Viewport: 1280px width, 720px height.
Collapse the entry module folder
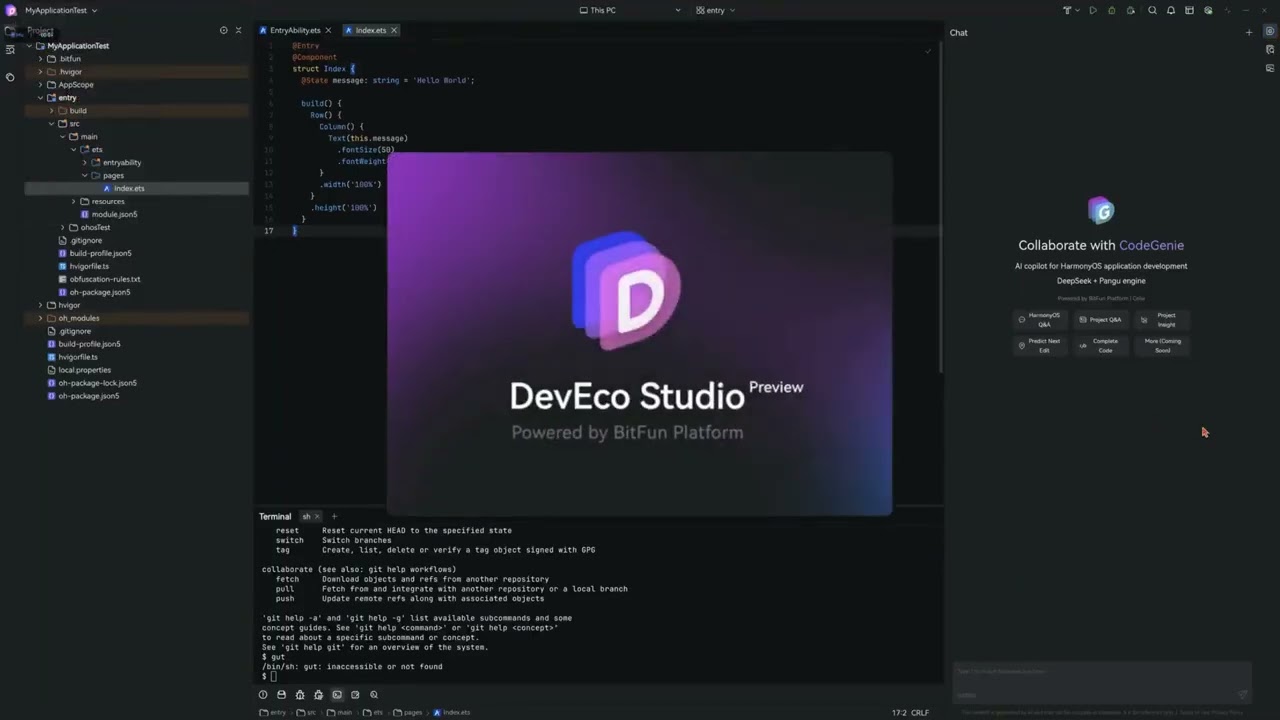(x=40, y=98)
